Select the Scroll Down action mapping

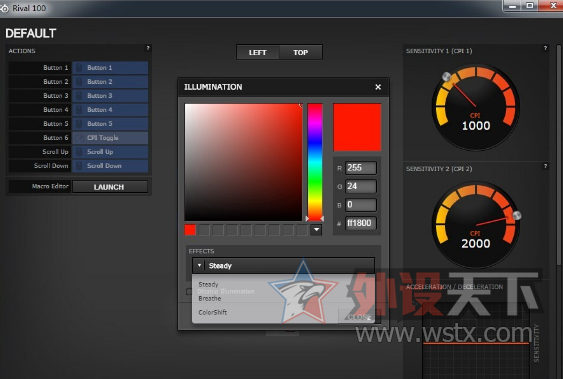pos(110,165)
